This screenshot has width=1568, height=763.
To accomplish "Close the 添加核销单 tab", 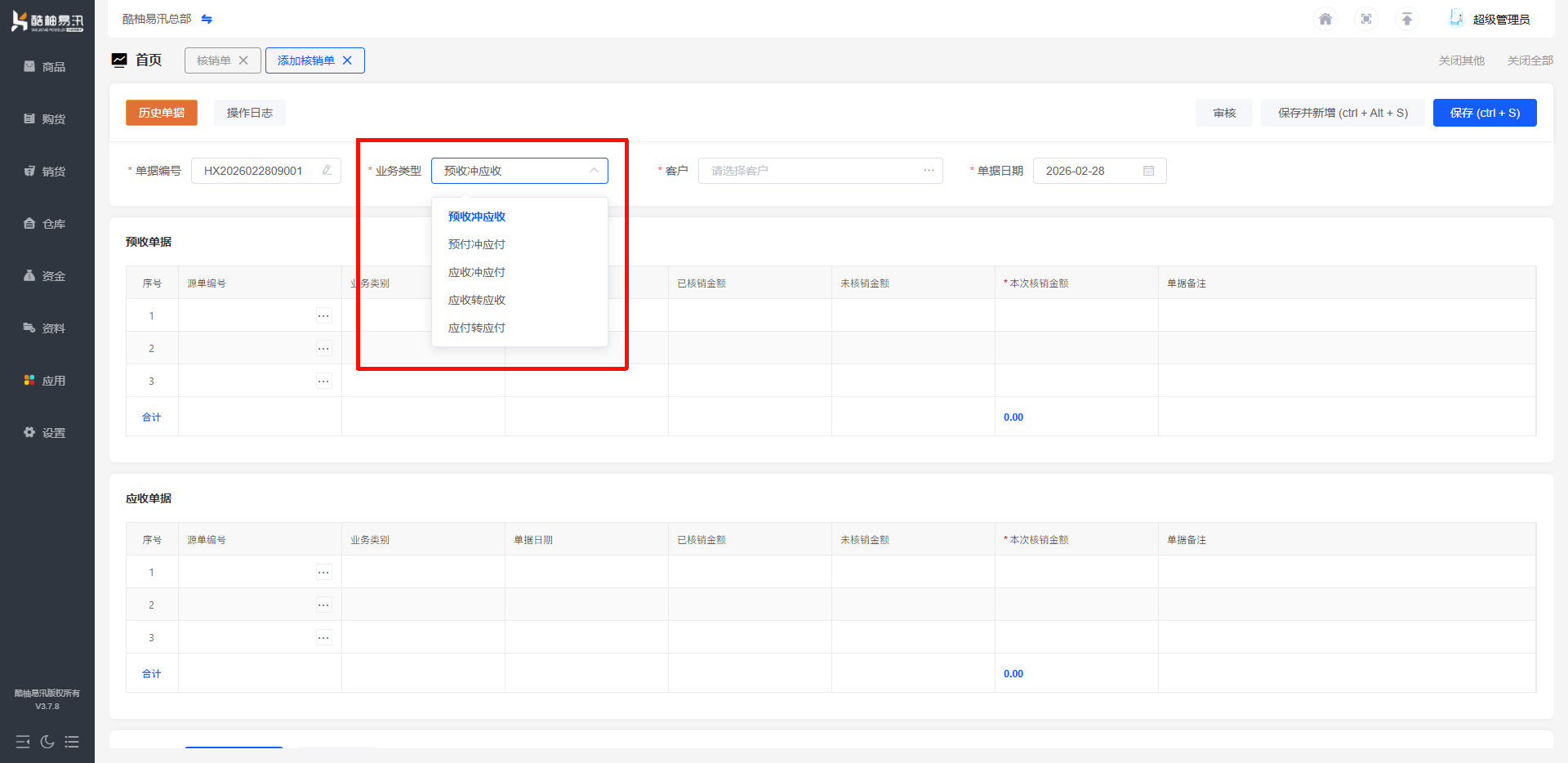I will pos(347,60).
